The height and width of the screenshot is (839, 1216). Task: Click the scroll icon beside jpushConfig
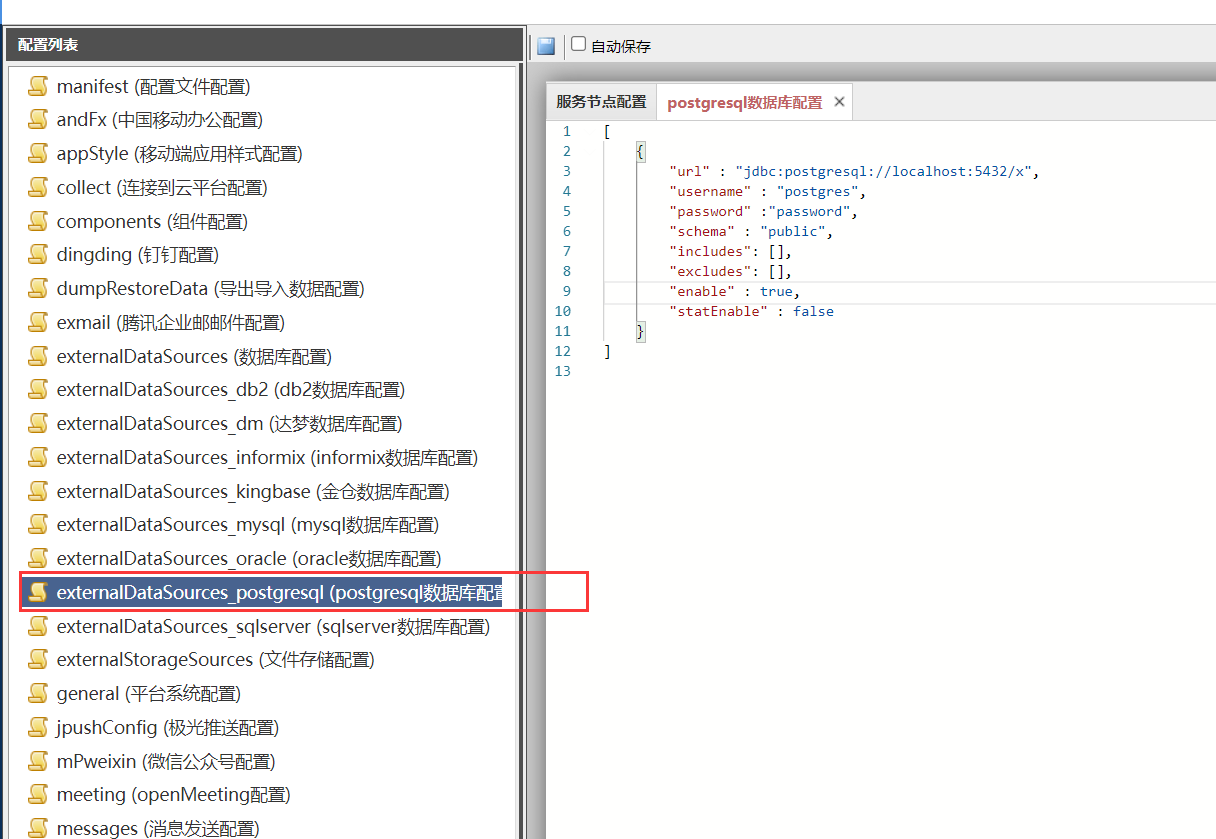tap(38, 728)
